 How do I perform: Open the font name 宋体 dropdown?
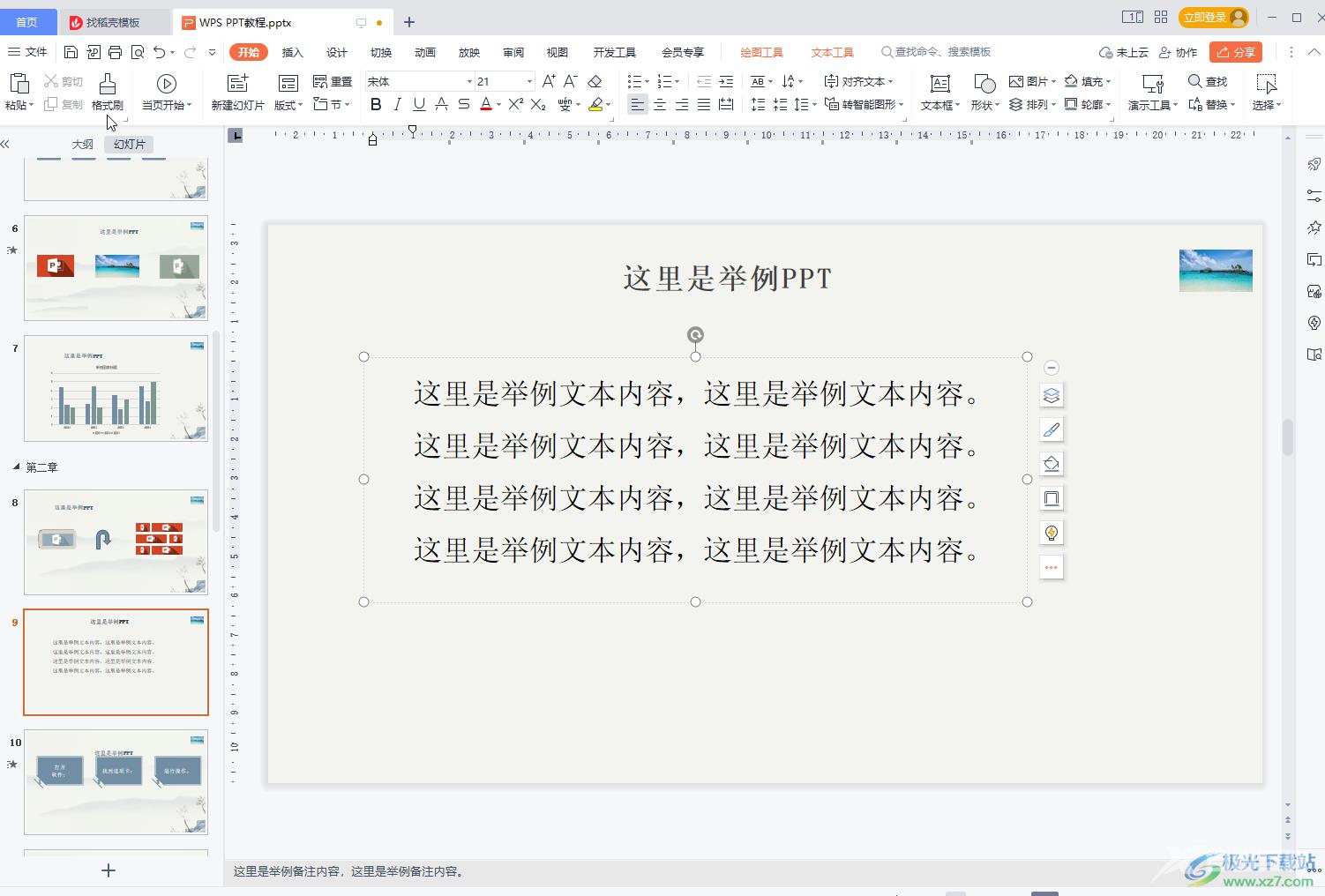(469, 81)
